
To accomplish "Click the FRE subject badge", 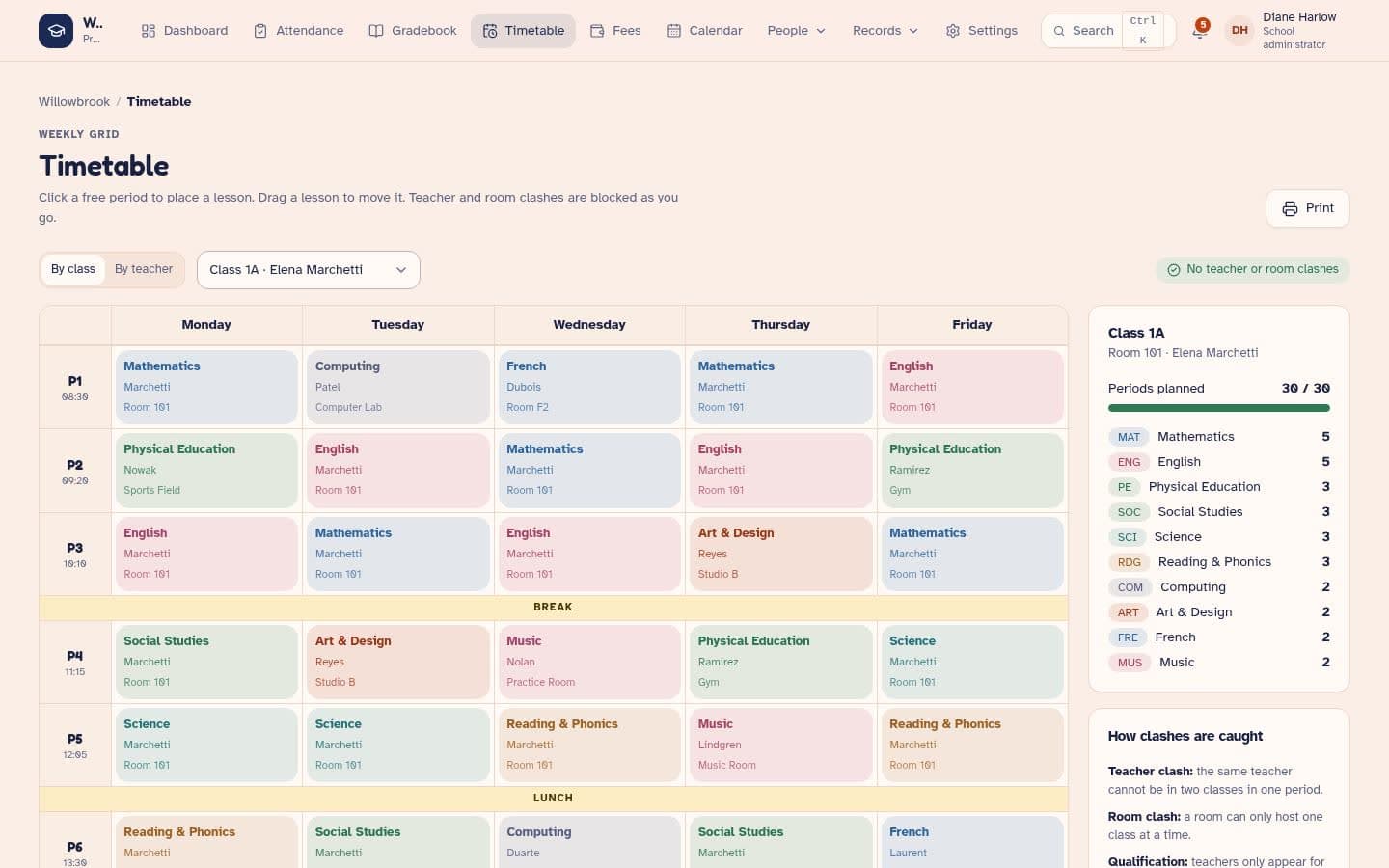I will (1128, 637).
